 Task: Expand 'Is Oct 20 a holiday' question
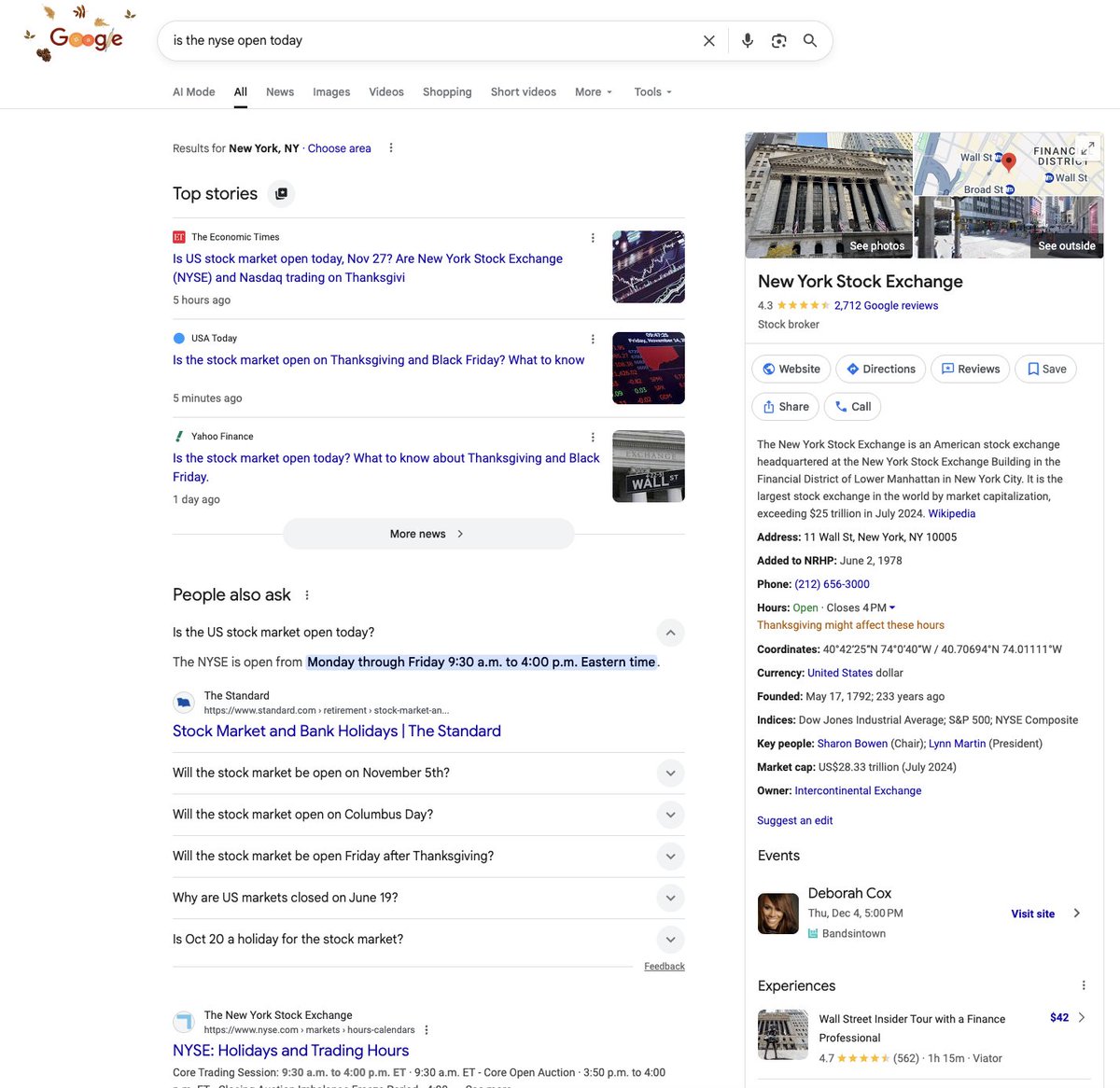(670, 940)
